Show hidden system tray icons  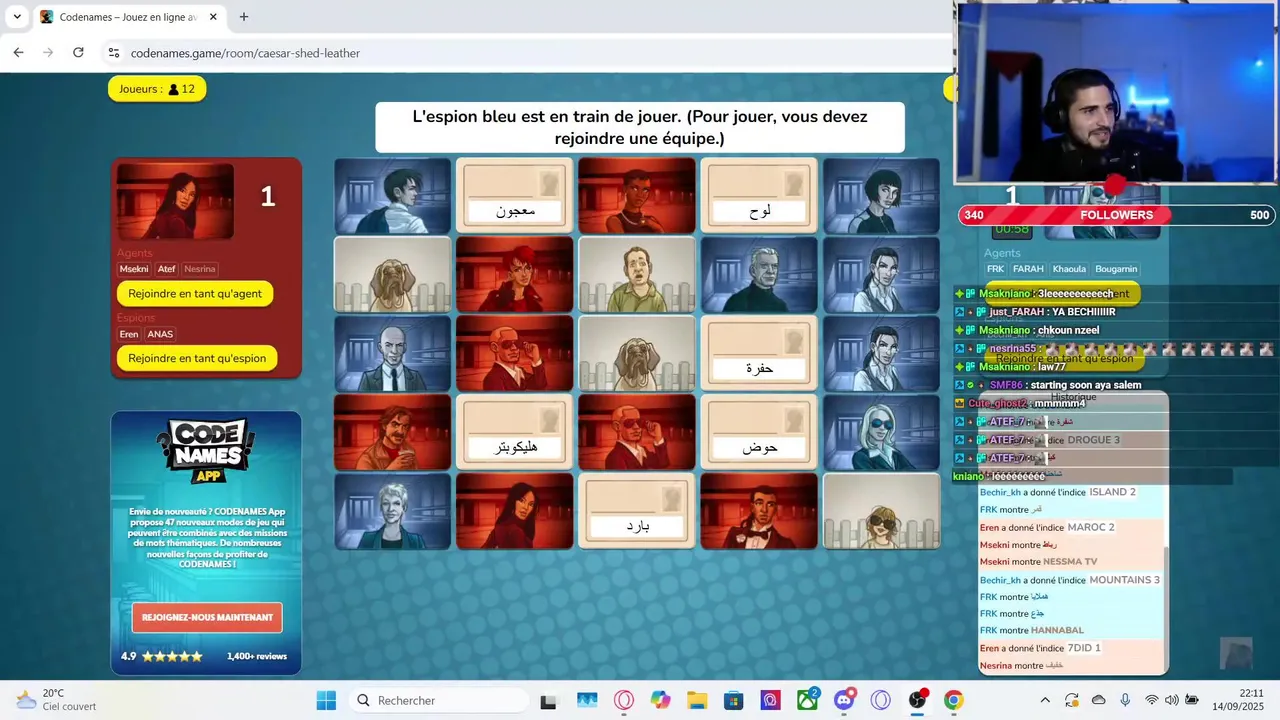click(x=1045, y=700)
